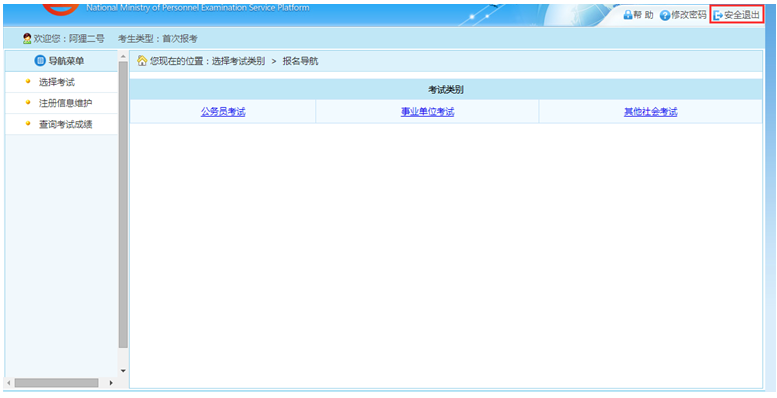The width and height of the screenshot is (777, 398).
Task: Click 选择考试类别 in the breadcrumb
Action: pos(238,61)
